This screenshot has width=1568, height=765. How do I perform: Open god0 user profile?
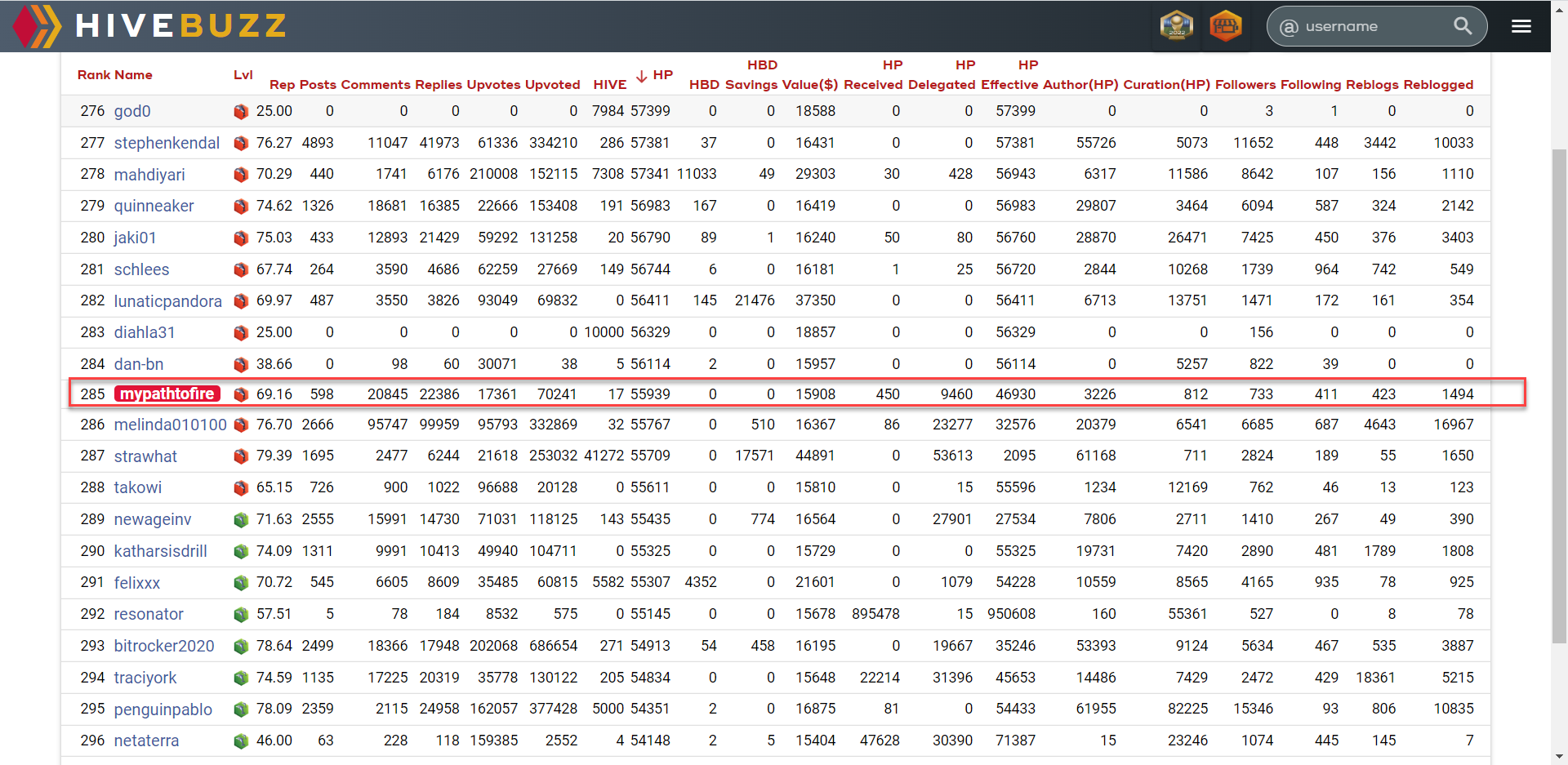point(132,111)
